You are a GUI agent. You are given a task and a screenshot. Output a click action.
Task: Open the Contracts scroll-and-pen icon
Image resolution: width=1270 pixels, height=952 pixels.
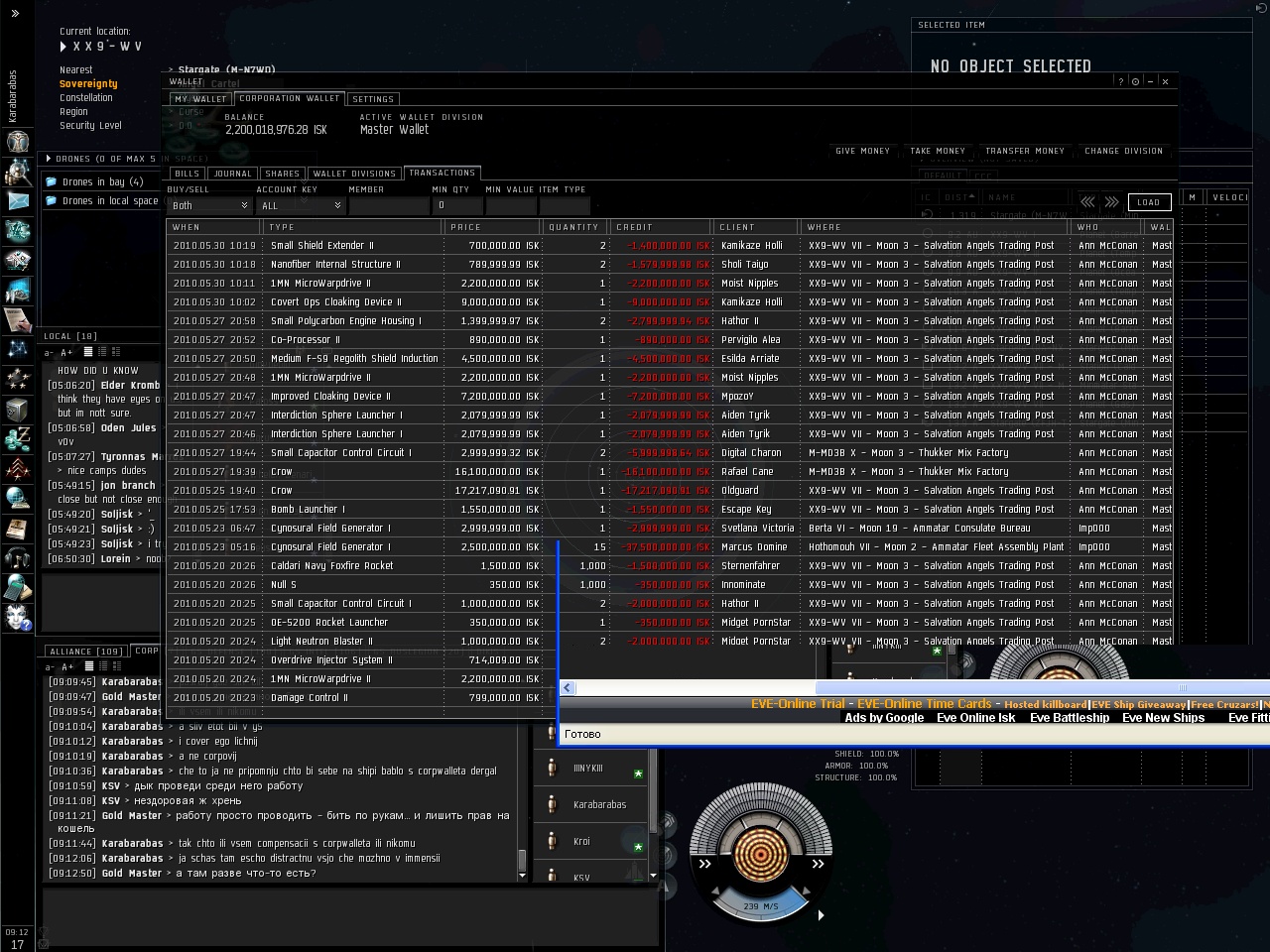click(x=18, y=319)
